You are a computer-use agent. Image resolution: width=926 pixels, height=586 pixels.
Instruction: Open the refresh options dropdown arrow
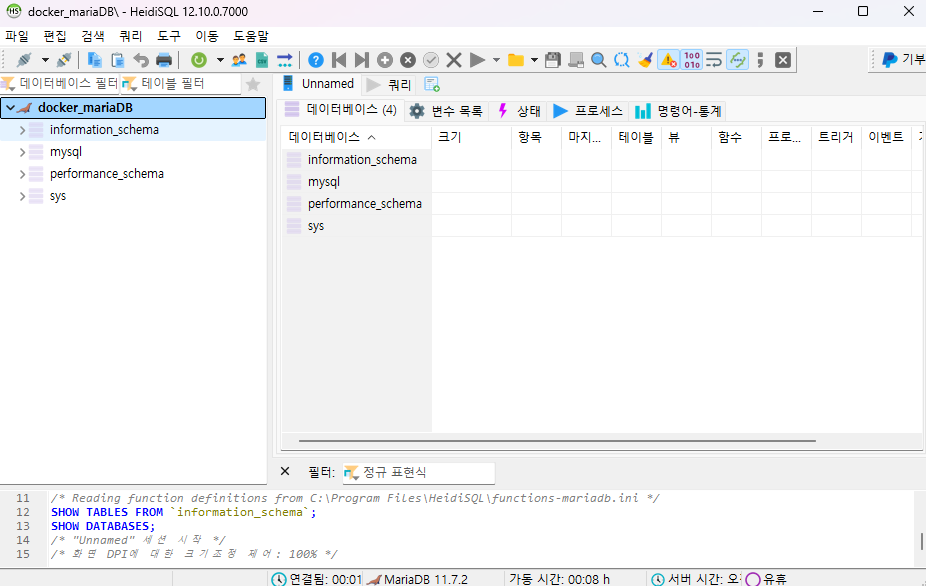pyautogui.click(x=220, y=60)
